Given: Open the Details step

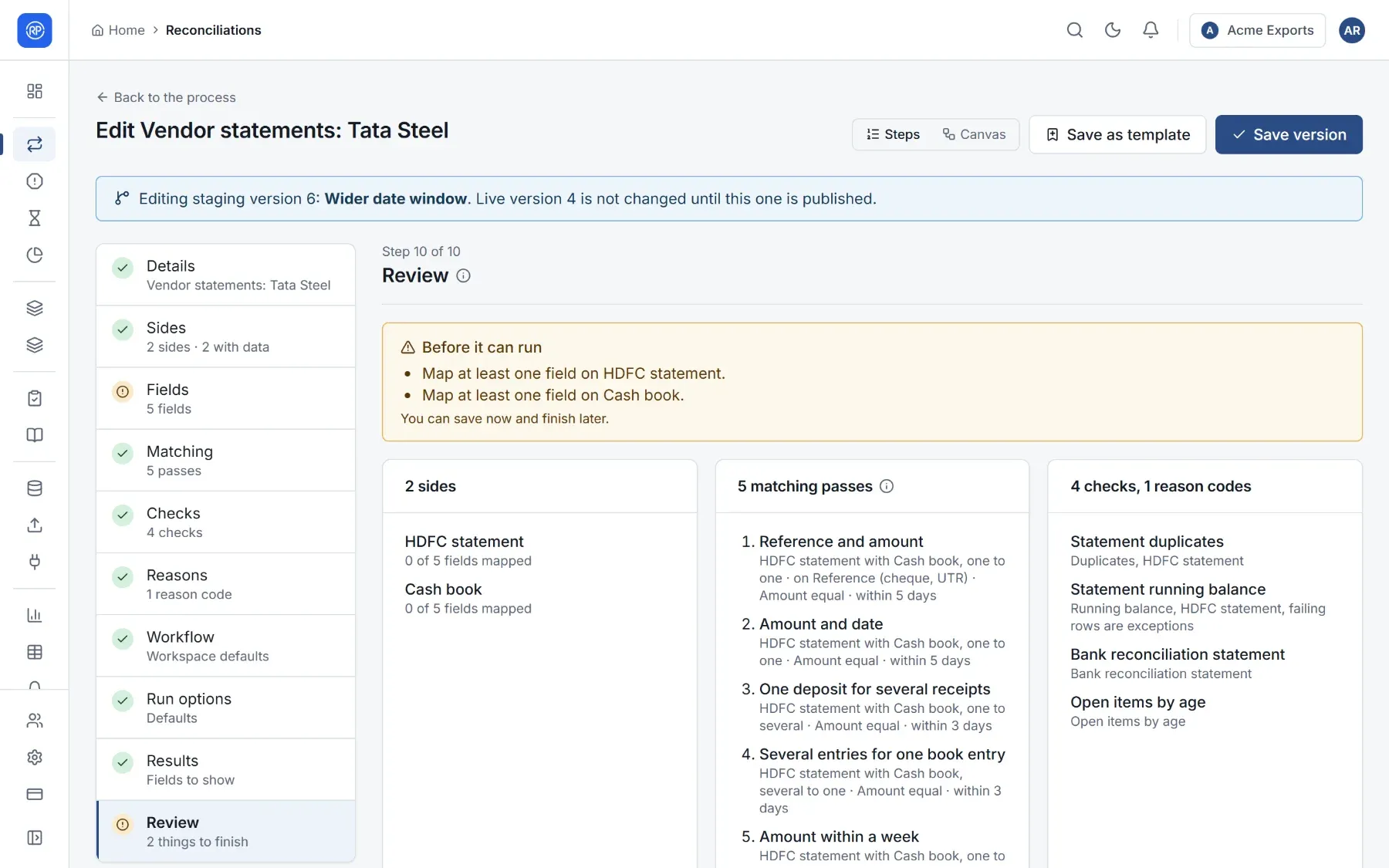Looking at the screenshot, I should click(x=225, y=275).
